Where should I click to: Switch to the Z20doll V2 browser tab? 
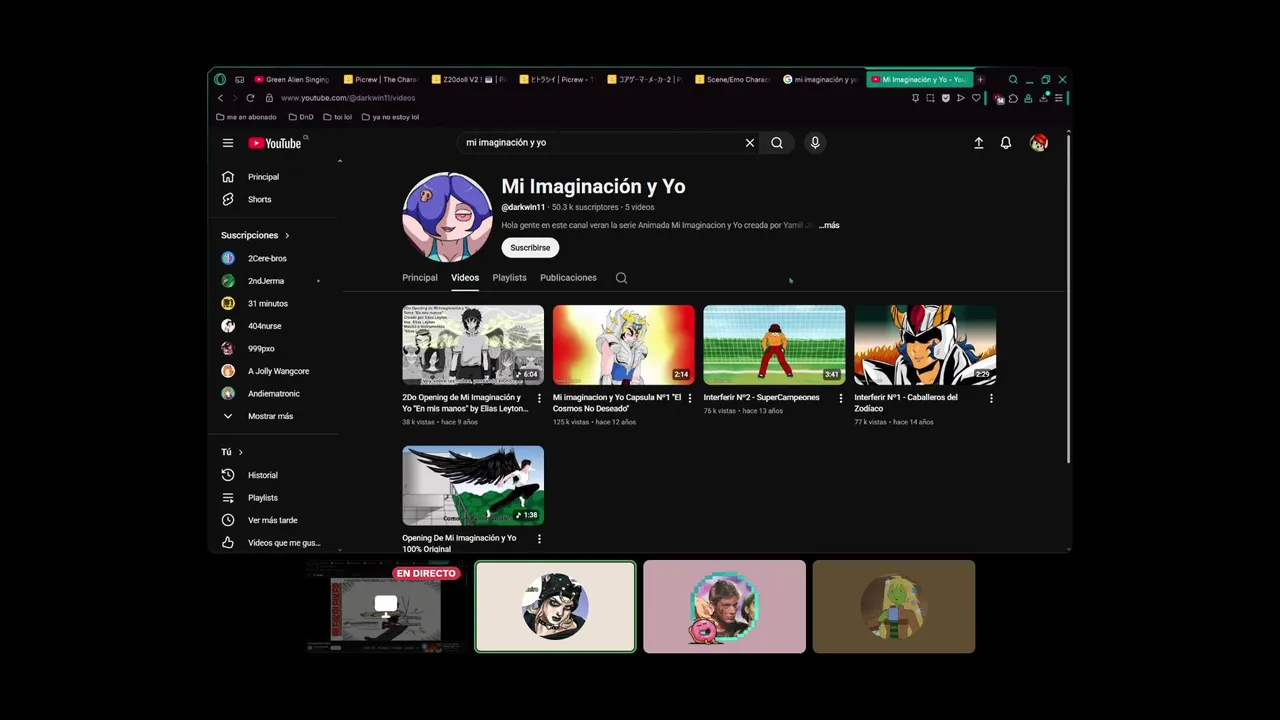tap(469, 79)
